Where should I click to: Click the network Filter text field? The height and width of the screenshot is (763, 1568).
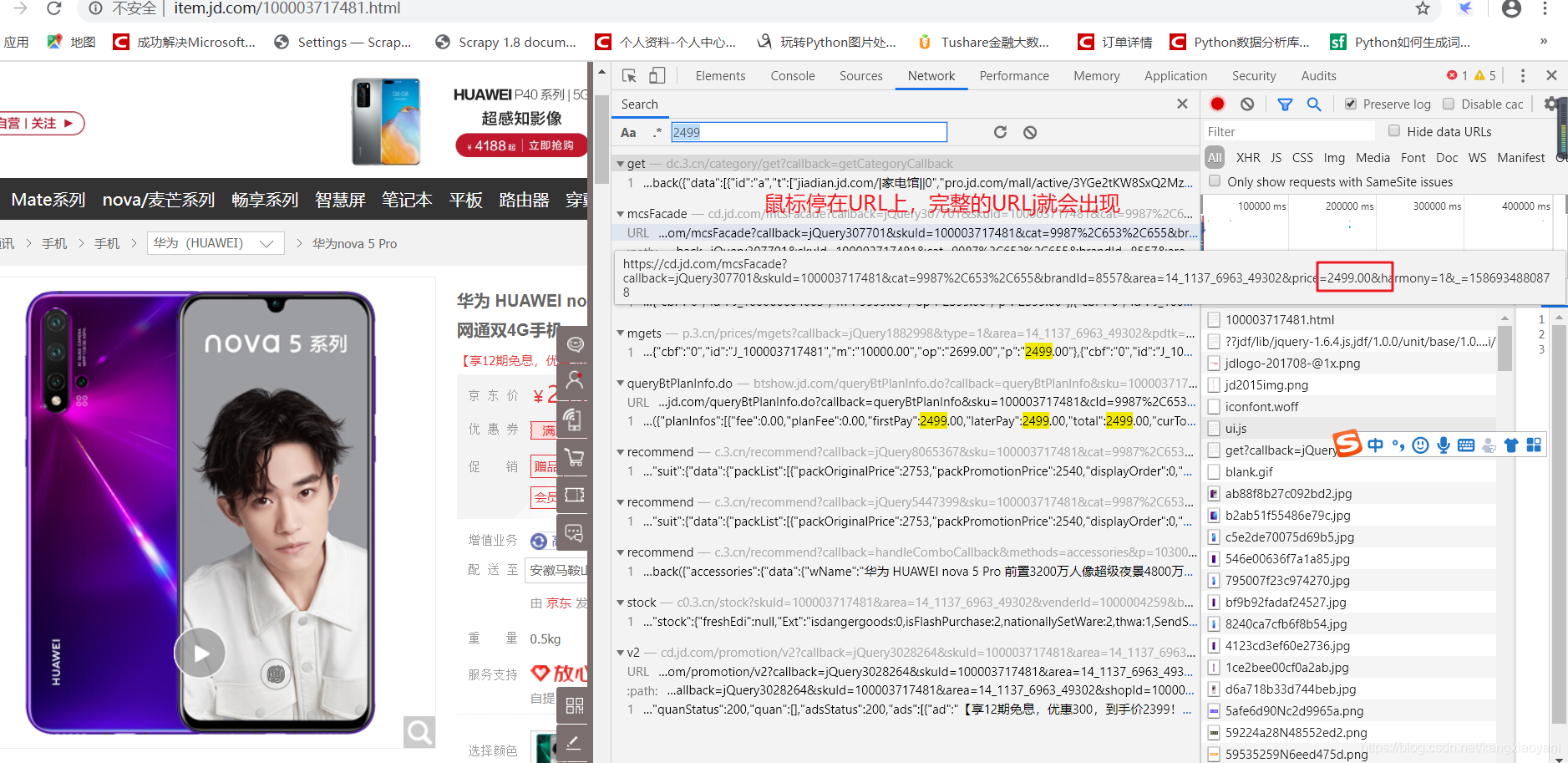[1289, 131]
